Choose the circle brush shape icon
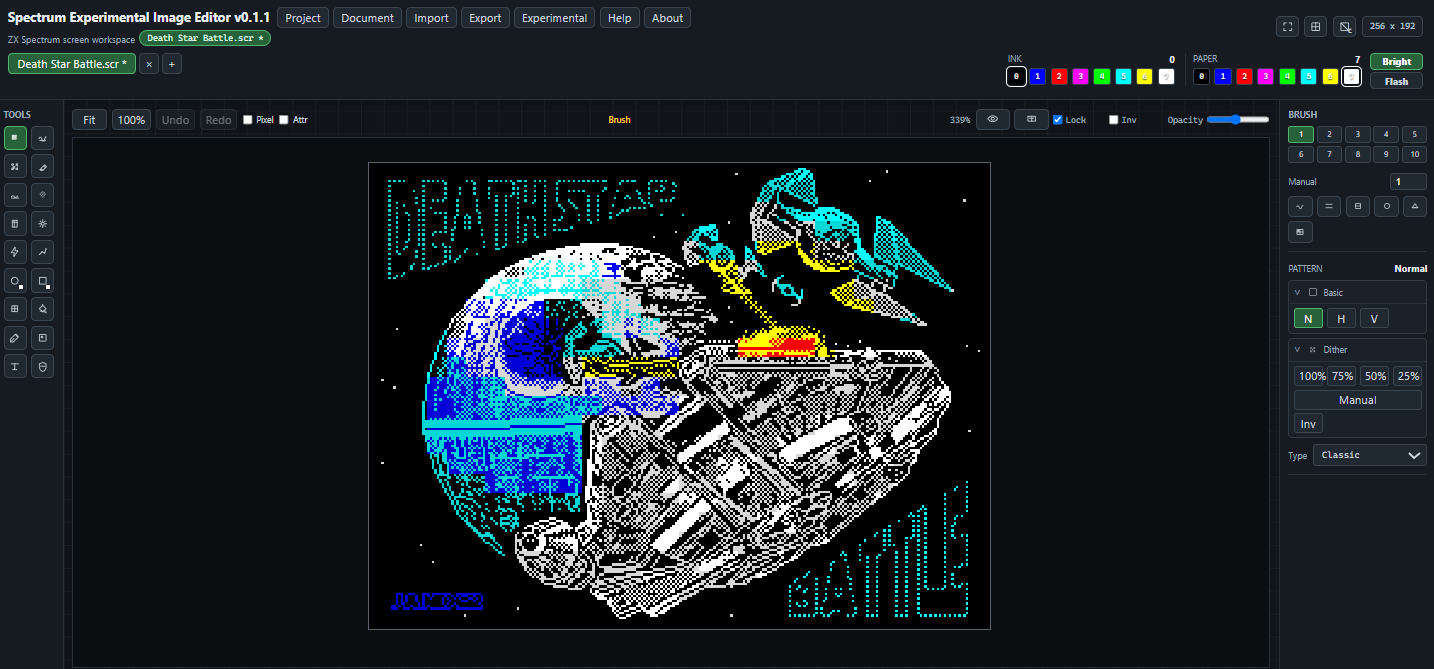 tap(1386, 206)
